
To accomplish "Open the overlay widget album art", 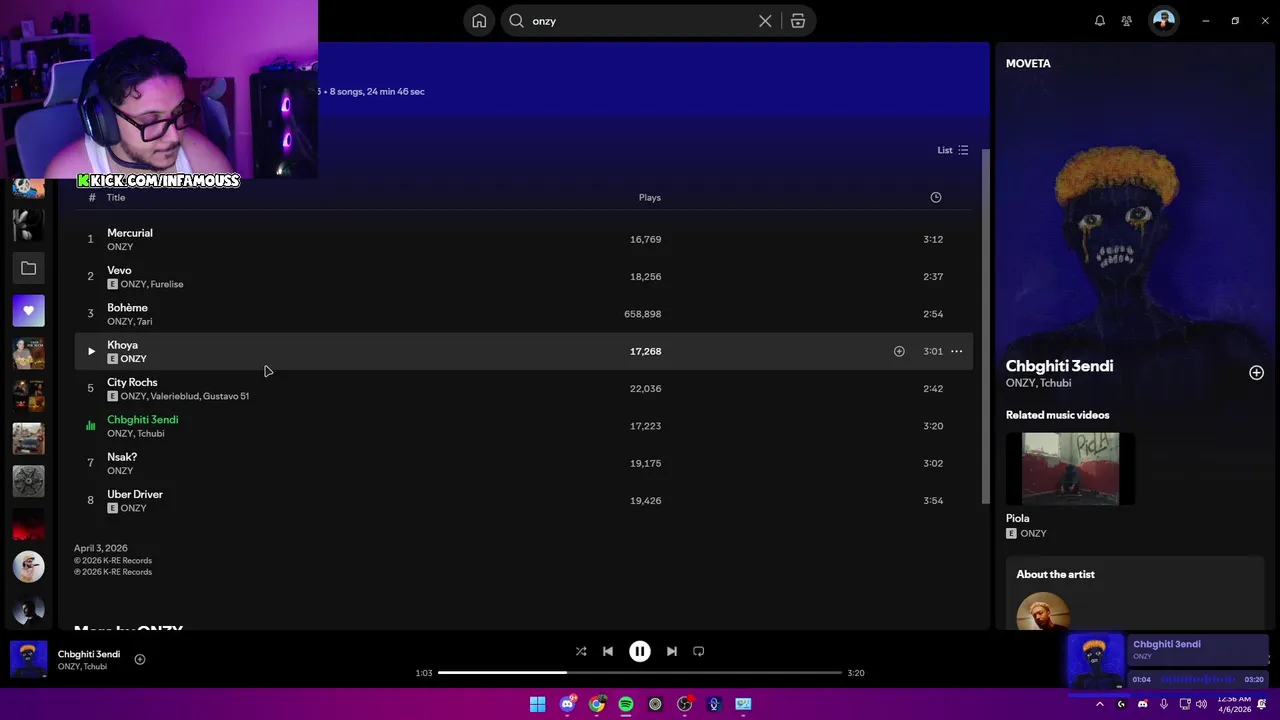I will 1096,662.
